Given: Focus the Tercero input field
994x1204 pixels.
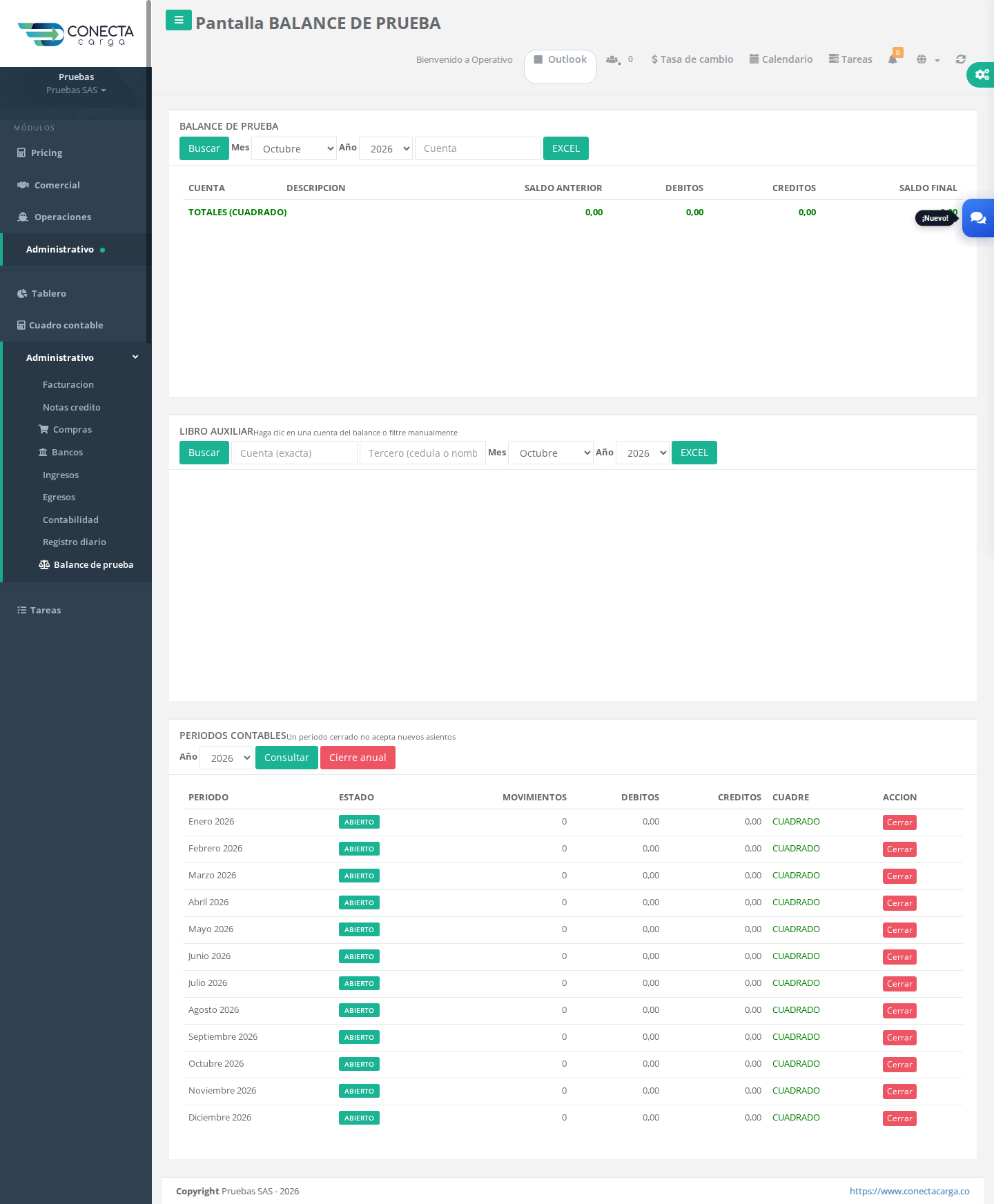Looking at the screenshot, I should [x=422, y=453].
